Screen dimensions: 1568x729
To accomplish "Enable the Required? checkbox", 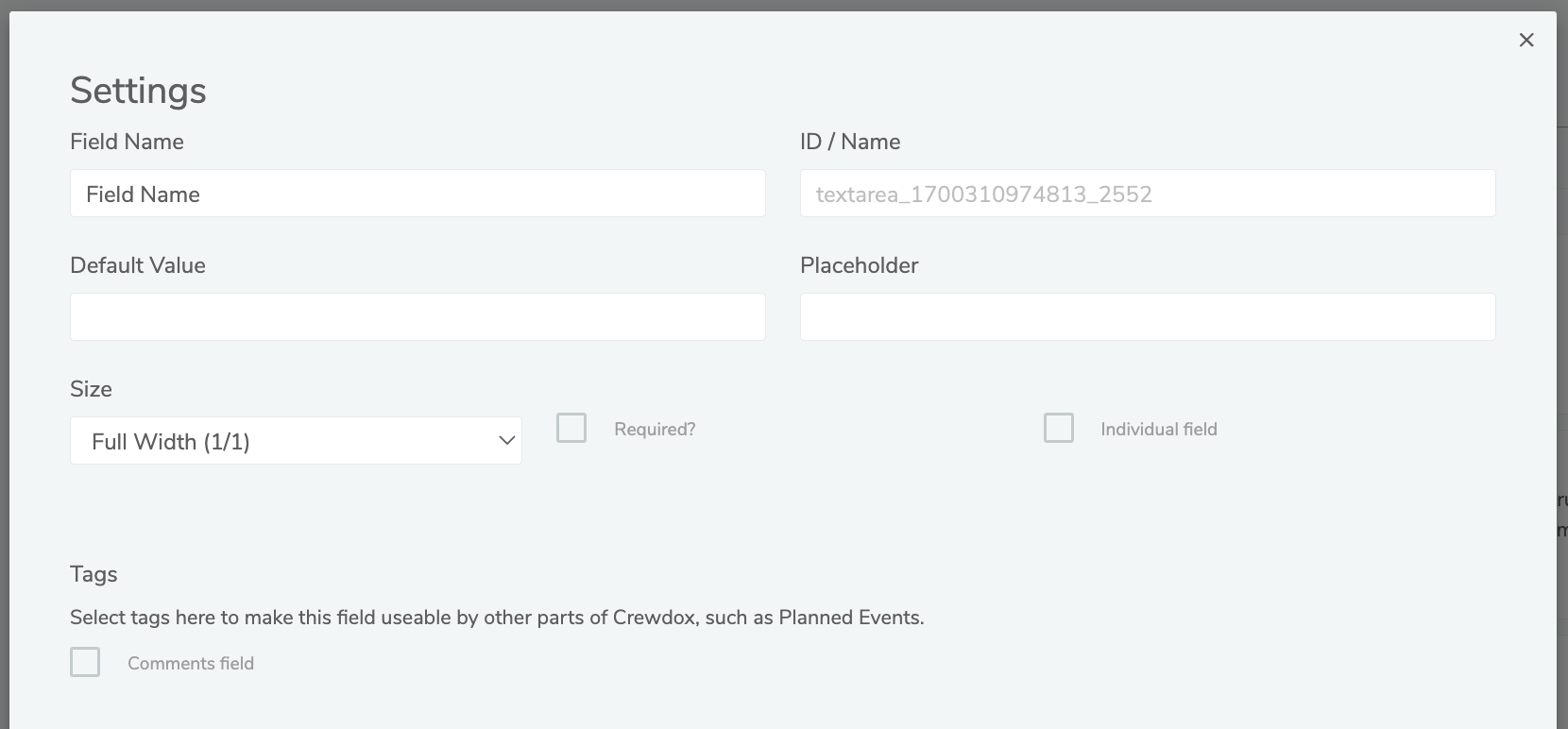I will pos(571,428).
